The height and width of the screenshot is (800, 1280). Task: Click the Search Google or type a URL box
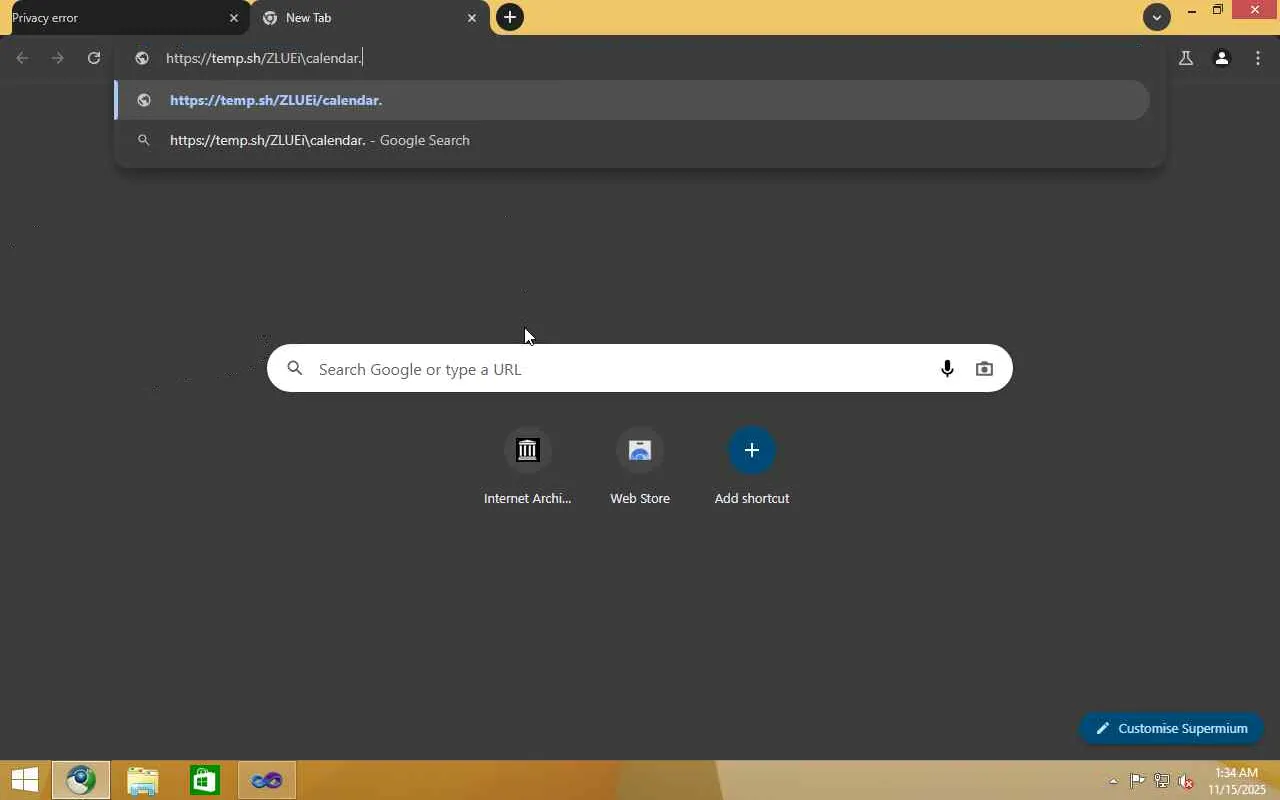point(640,369)
